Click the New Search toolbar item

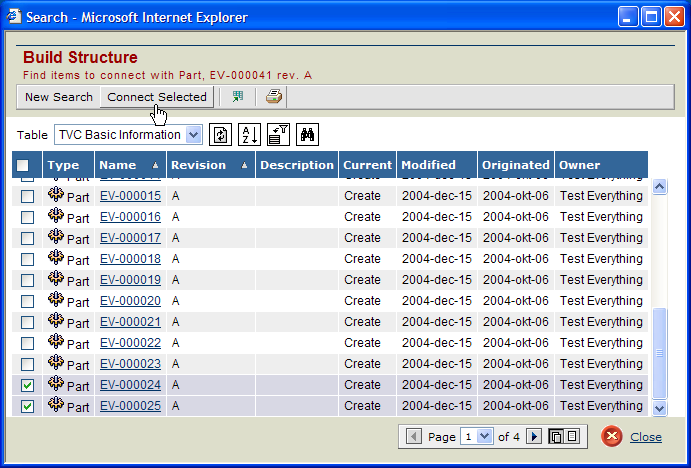pos(59,97)
